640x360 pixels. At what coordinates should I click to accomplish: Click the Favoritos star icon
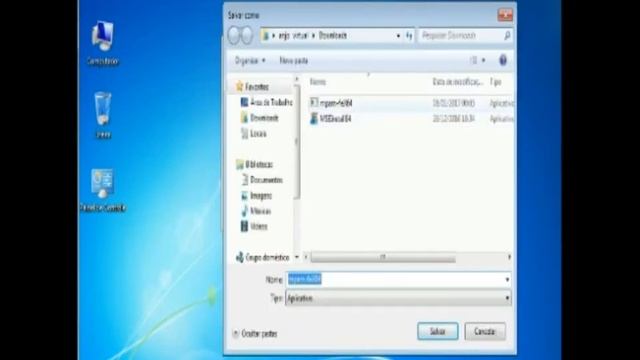click(240, 86)
